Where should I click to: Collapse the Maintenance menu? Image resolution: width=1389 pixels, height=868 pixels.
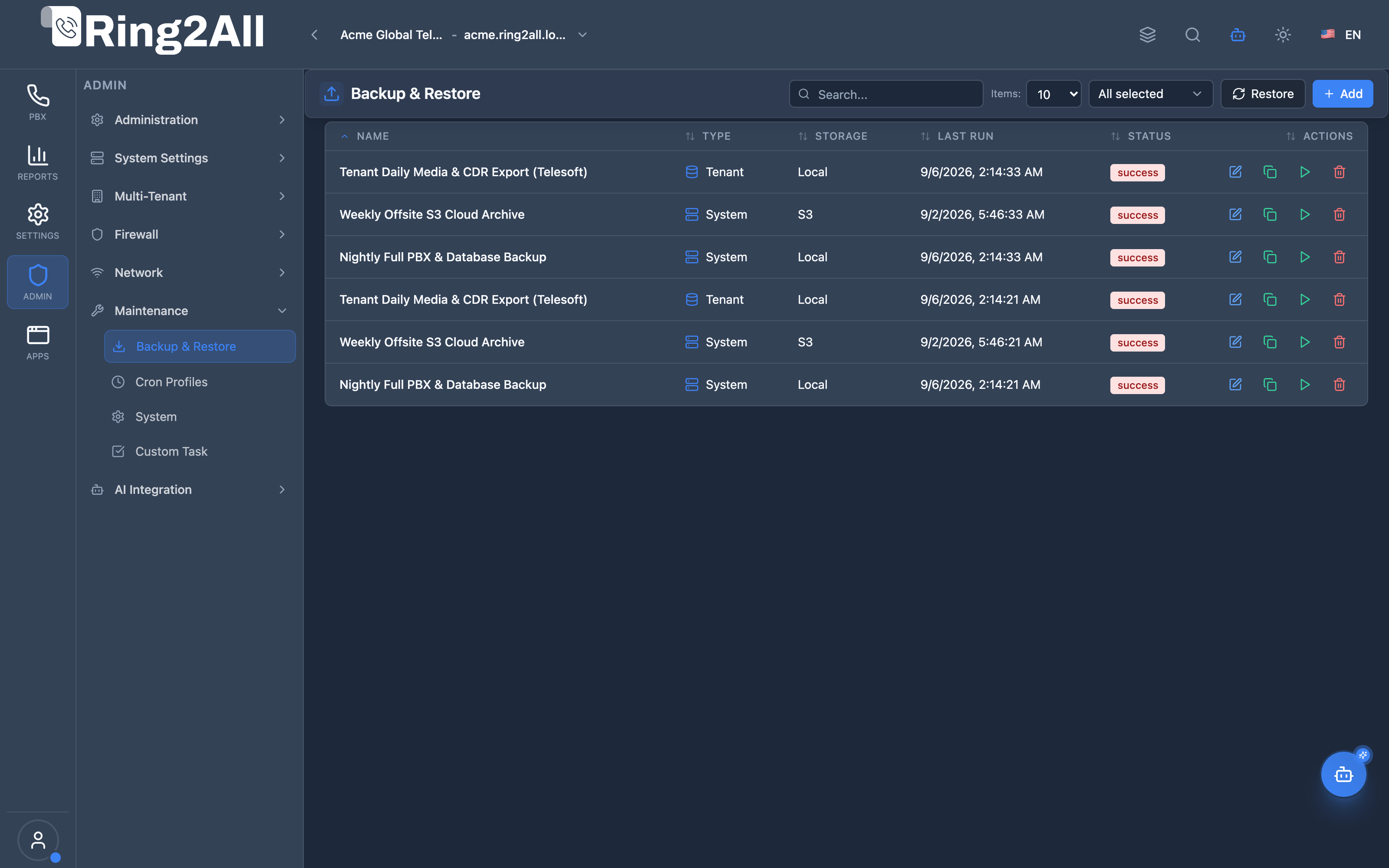(189, 311)
